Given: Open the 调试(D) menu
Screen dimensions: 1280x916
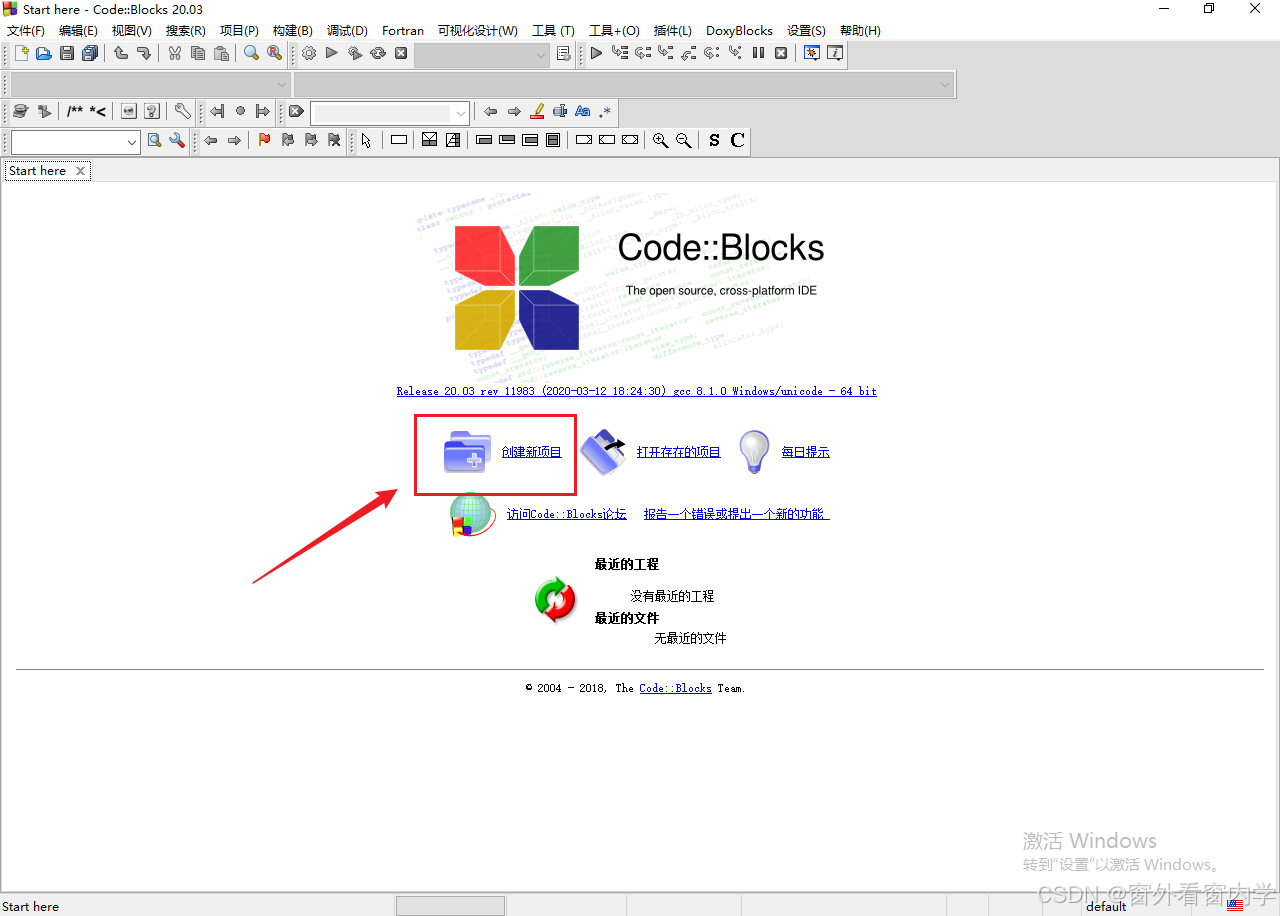Looking at the screenshot, I should point(347,31).
